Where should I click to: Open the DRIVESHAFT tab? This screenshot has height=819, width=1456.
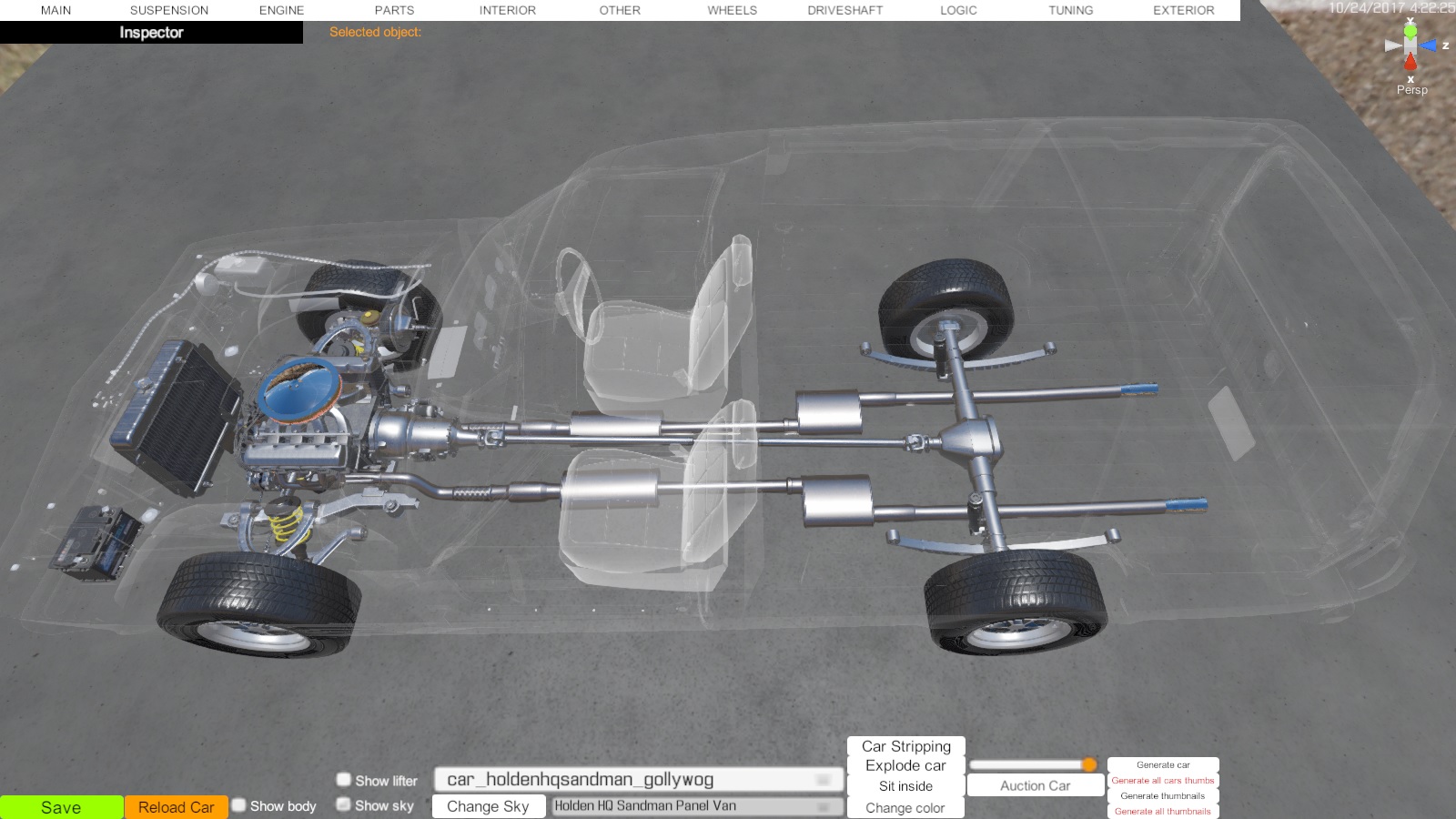click(844, 10)
